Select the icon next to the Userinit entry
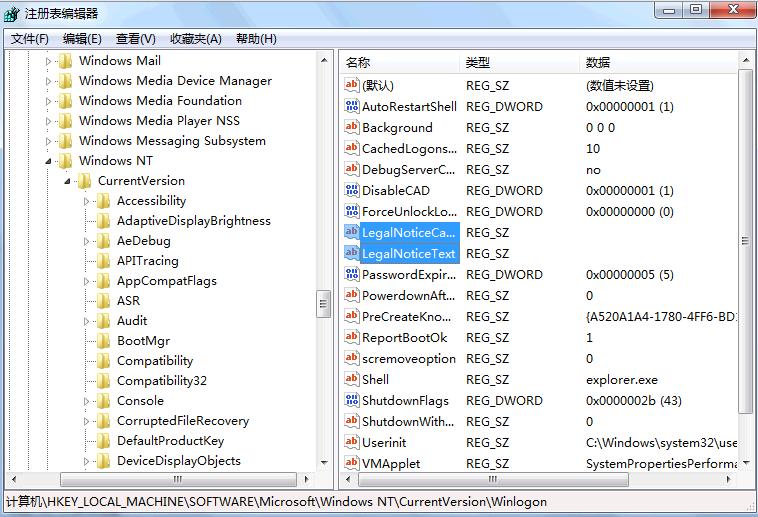 [x=351, y=443]
